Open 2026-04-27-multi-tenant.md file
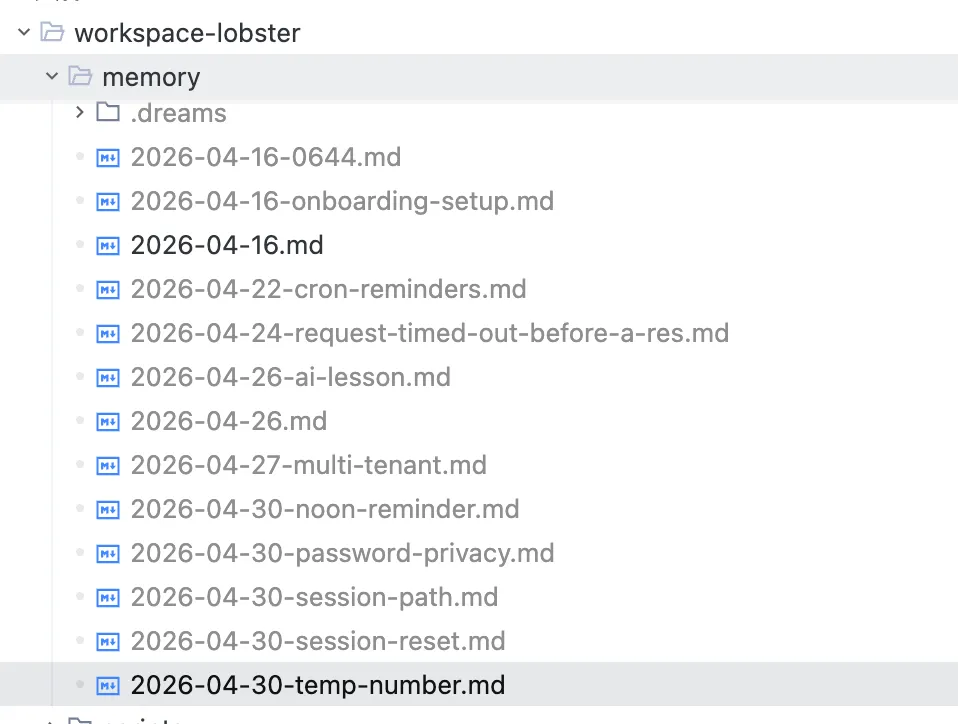 (309, 465)
